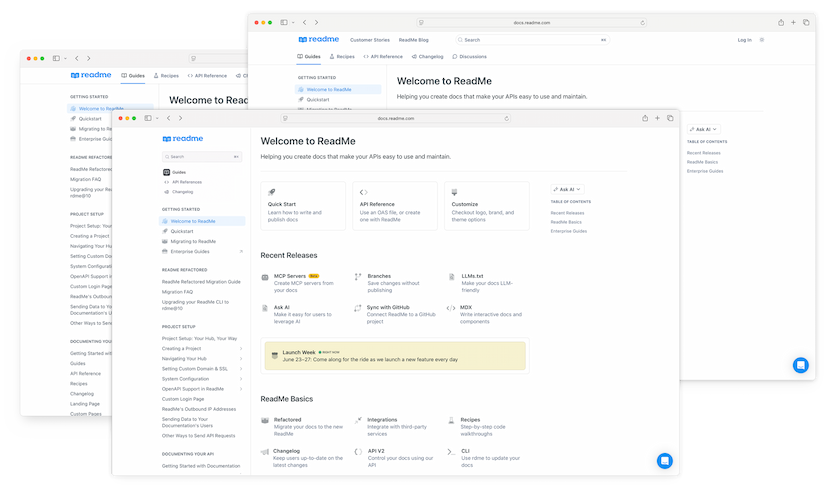Image resolution: width=828 pixels, height=495 pixels.
Task: Toggle the sidebar button in the front window toolbar
Action: click(x=147, y=118)
